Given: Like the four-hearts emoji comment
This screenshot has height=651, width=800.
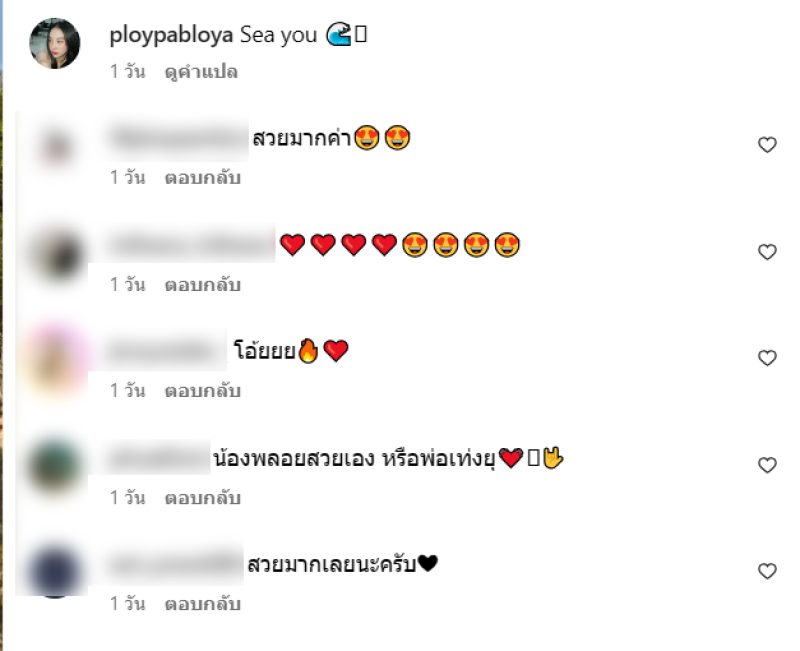Looking at the screenshot, I should click(x=767, y=252).
